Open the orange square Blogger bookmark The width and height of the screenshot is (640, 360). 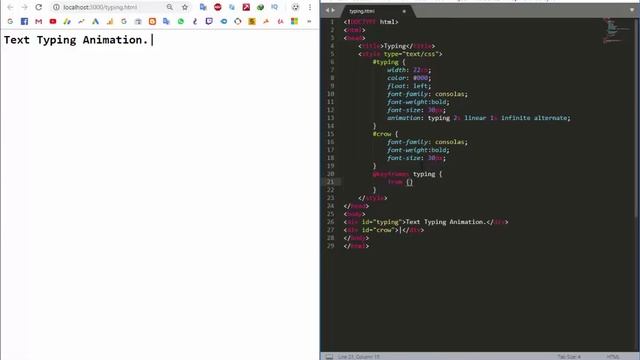[x=152, y=21]
